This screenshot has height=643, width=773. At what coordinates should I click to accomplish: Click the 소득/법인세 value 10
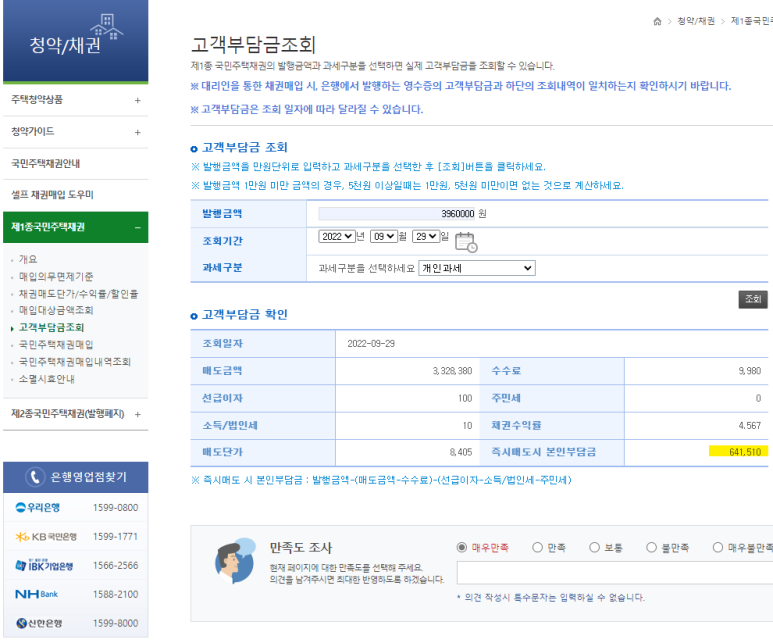pos(467,426)
